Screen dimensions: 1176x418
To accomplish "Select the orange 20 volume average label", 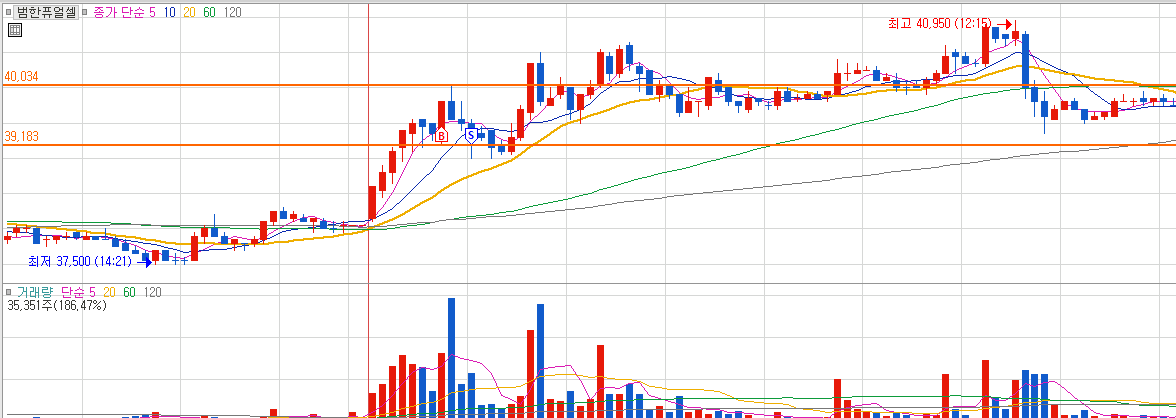I will pyautogui.click(x=110, y=292).
